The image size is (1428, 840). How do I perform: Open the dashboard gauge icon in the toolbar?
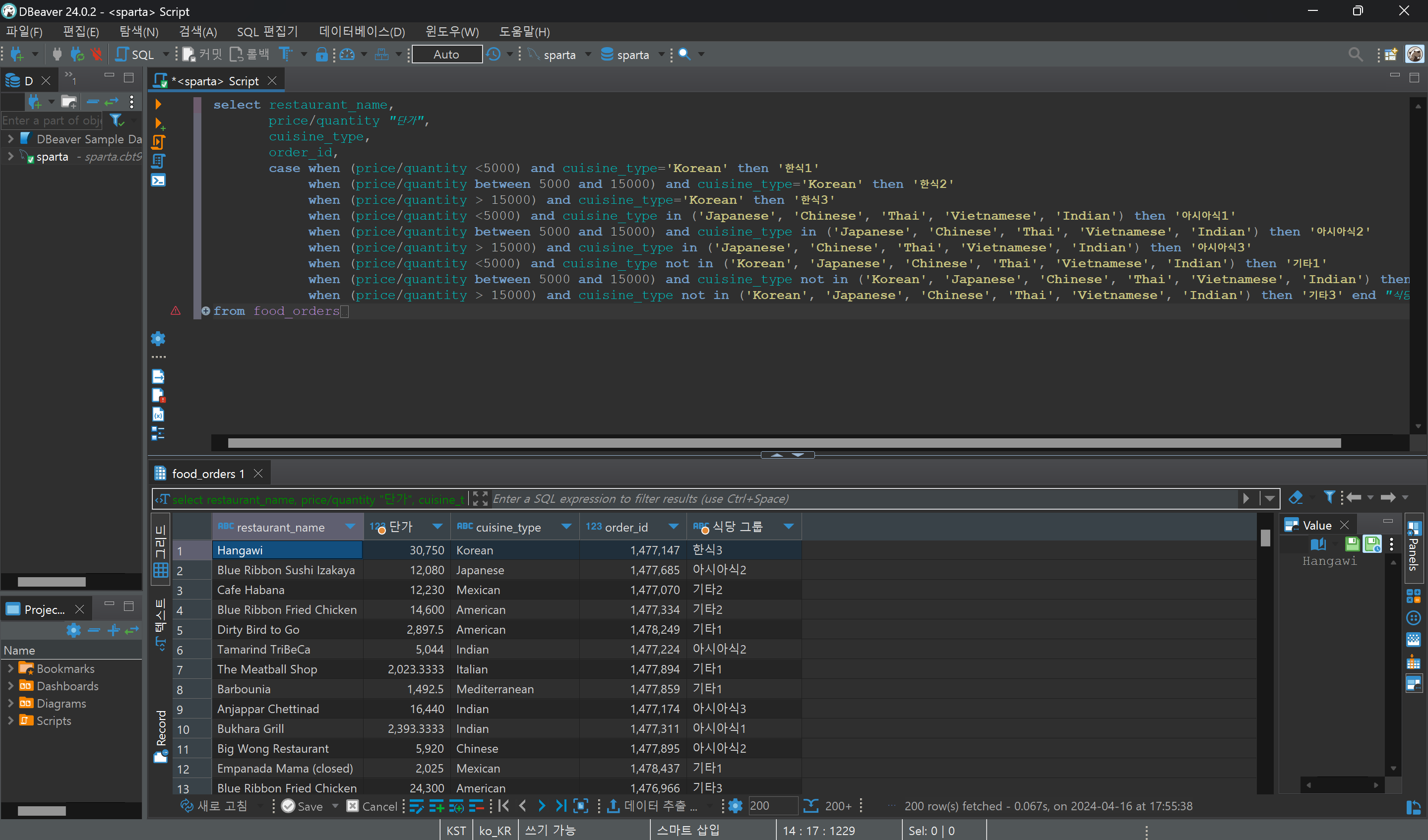pyautogui.click(x=347, y=55)
